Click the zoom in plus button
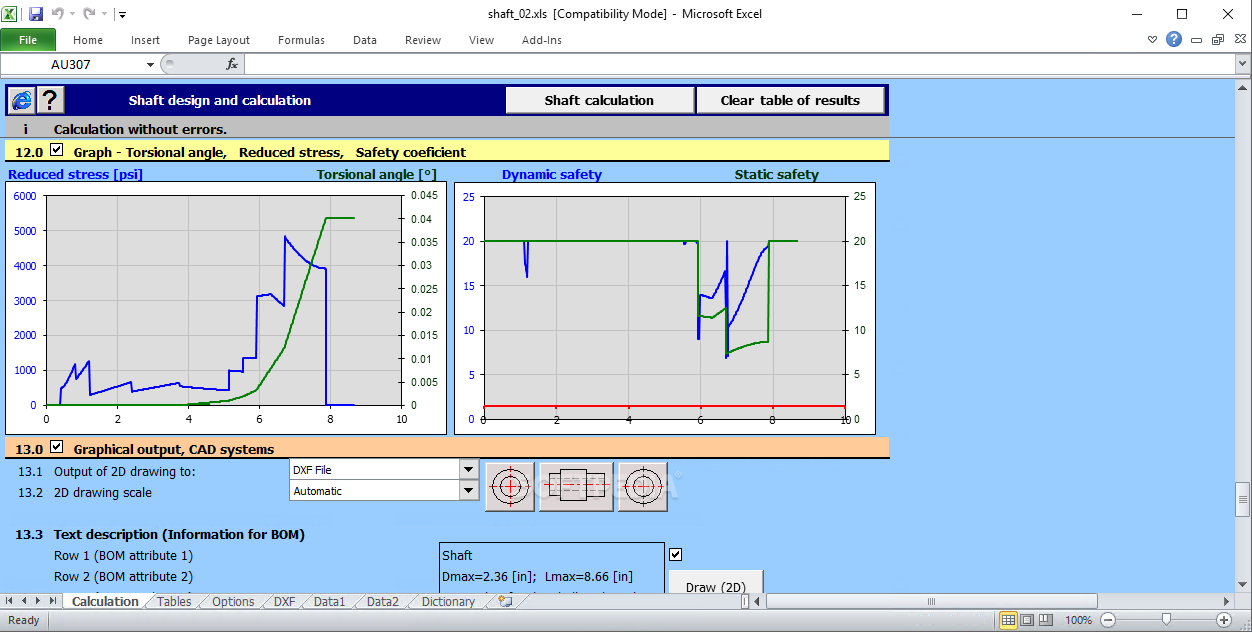1252x632 pixels. 1224,620
